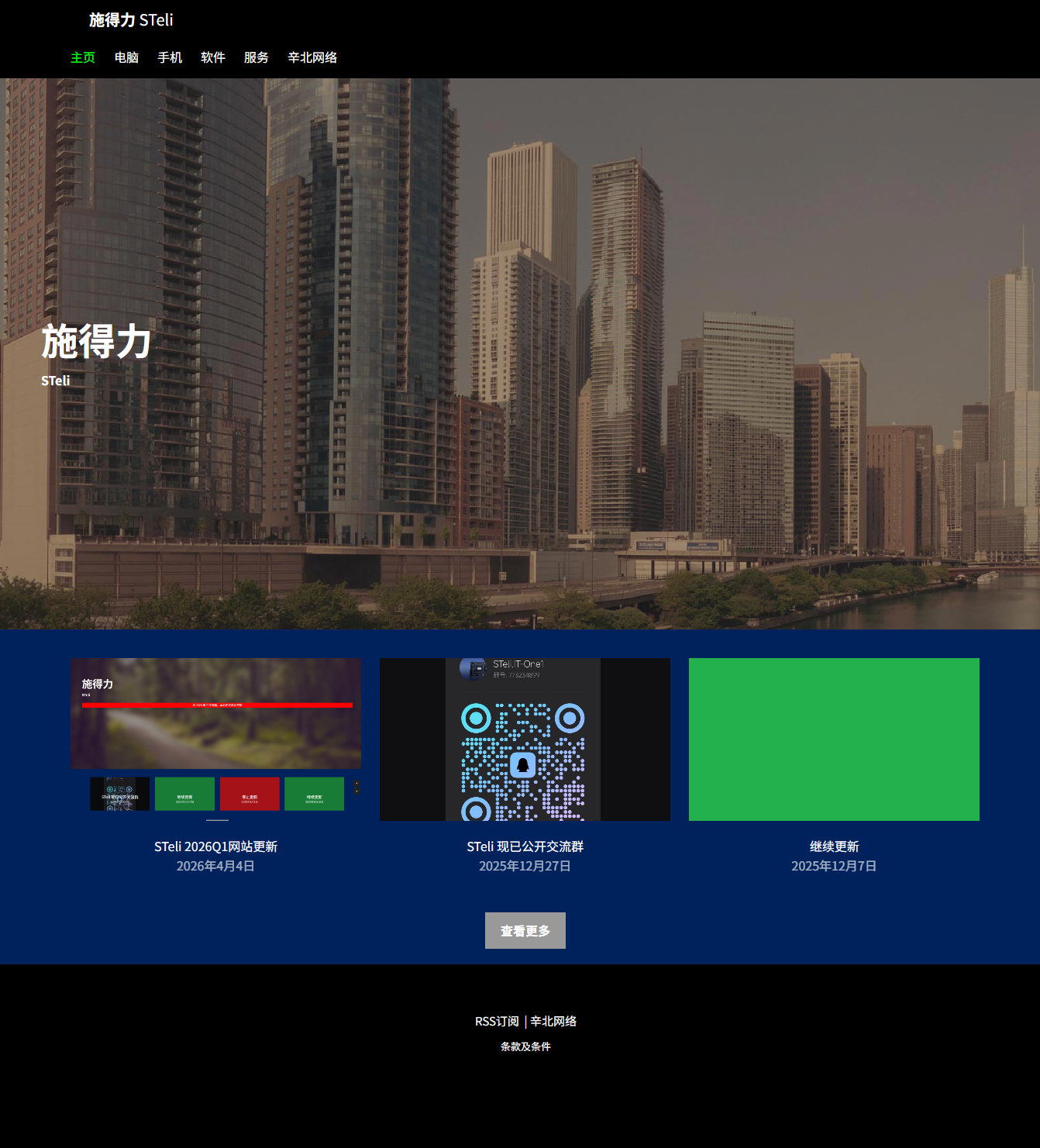The width and height of the screenshot is (1040, 1148).
Task: Go to the 手机 page
Action: click(170, 57)
